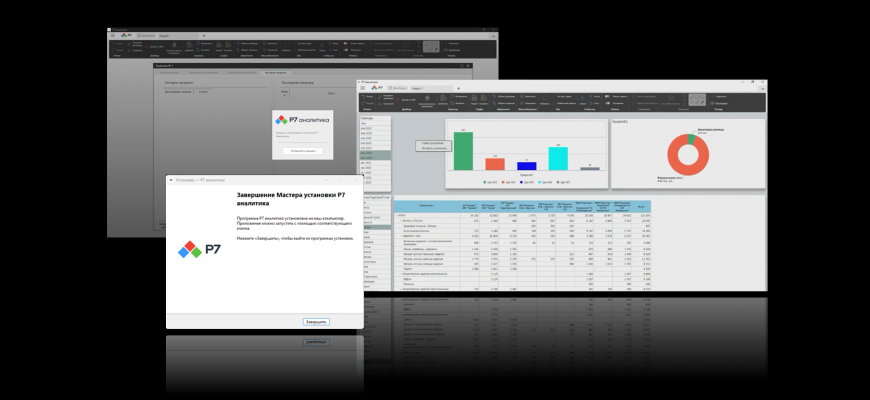Click the play triangle icon in the front ribbon
The image size is (870, 400).
(x=583, y=98)
